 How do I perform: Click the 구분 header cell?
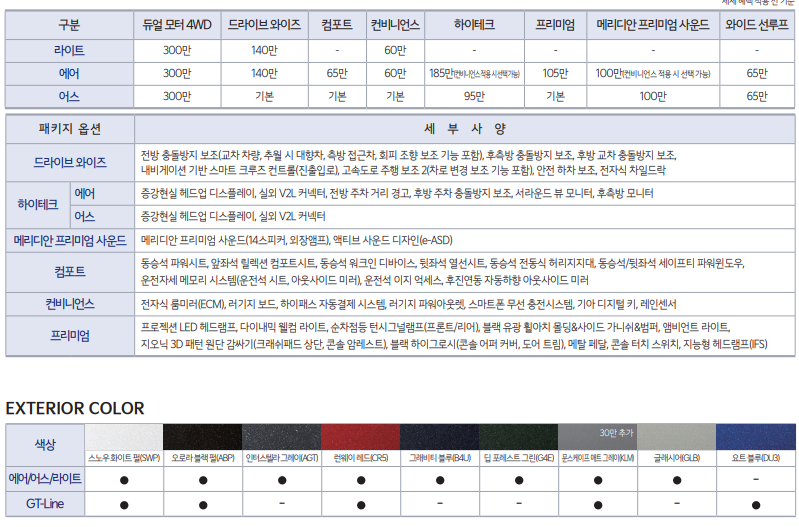click(x=69, y=25)
